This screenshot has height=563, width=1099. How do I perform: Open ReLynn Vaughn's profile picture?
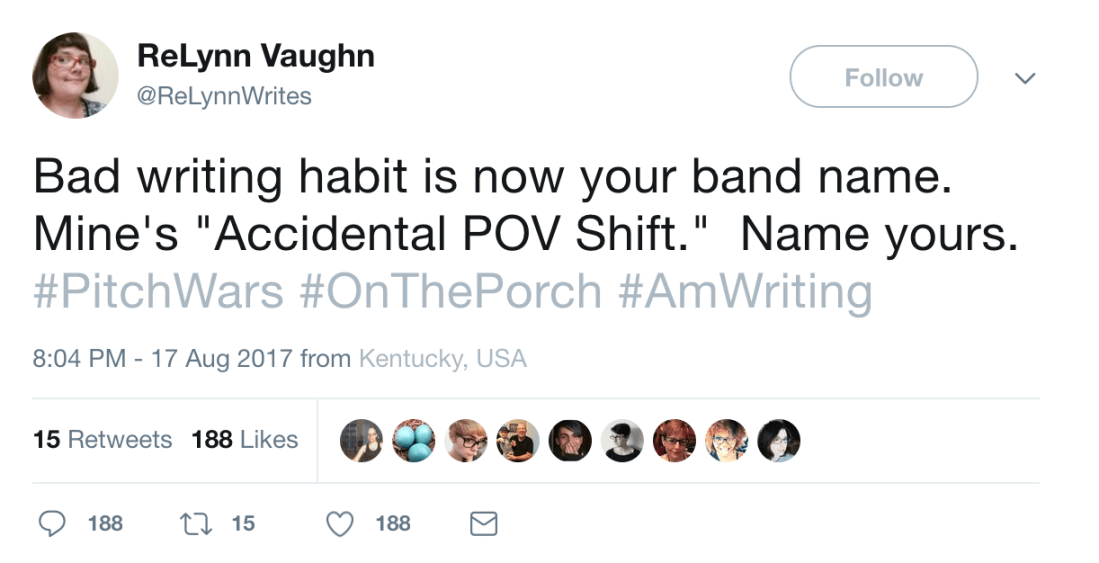pyautogui.click(x=75, y=76)
